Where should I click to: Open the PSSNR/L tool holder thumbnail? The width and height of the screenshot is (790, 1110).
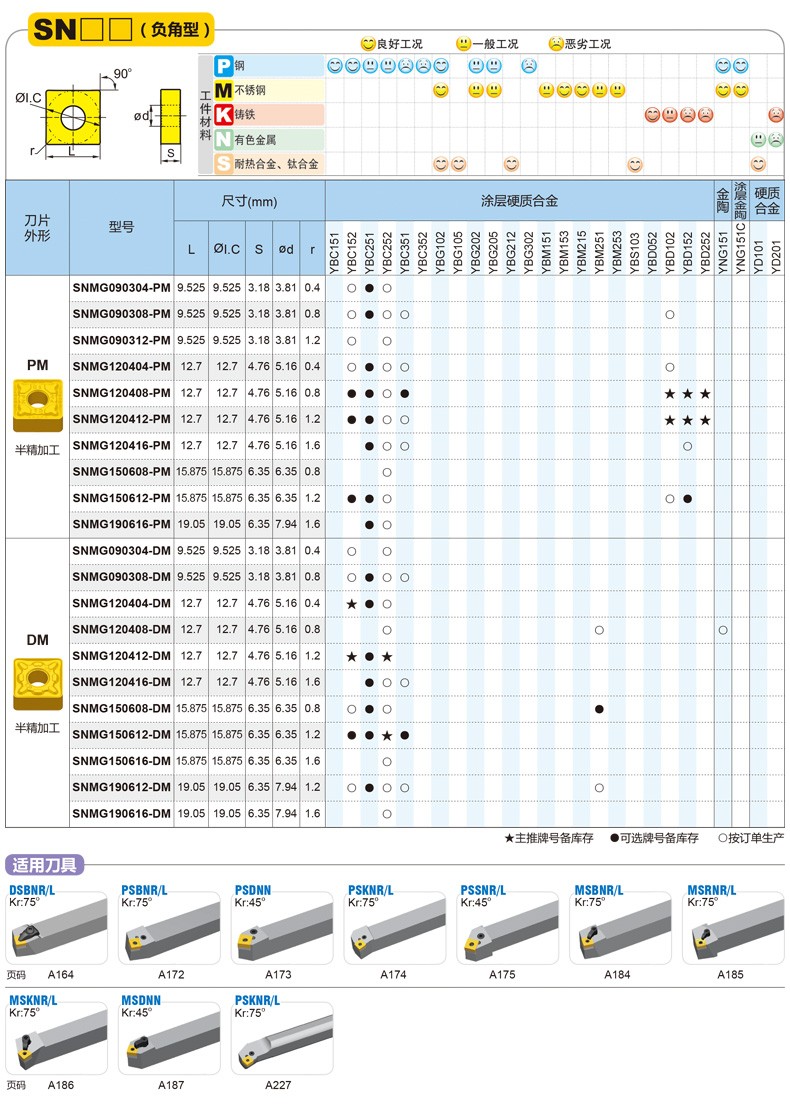pos(508,927)
